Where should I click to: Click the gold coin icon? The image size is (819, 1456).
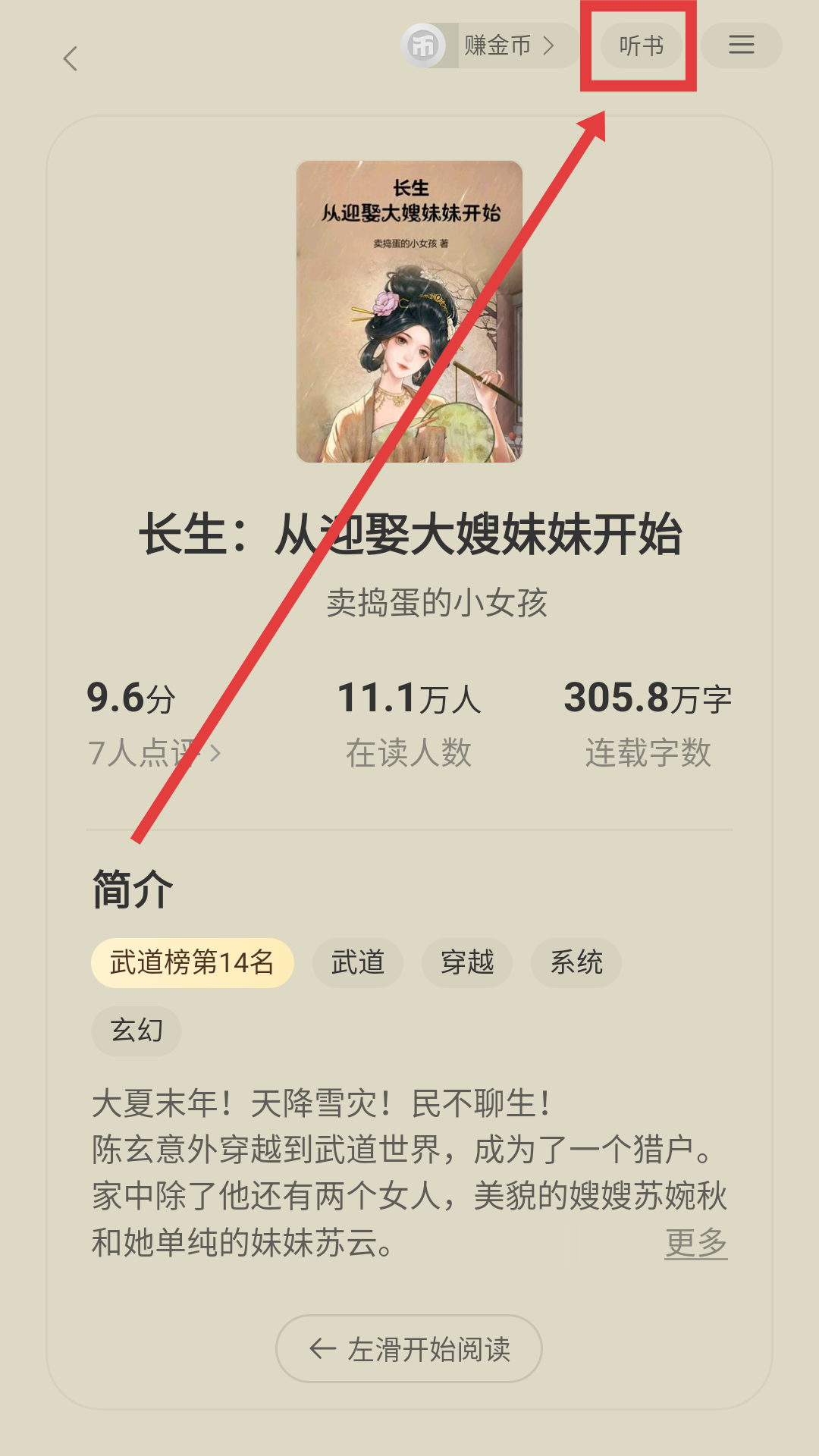coord(424,45)
